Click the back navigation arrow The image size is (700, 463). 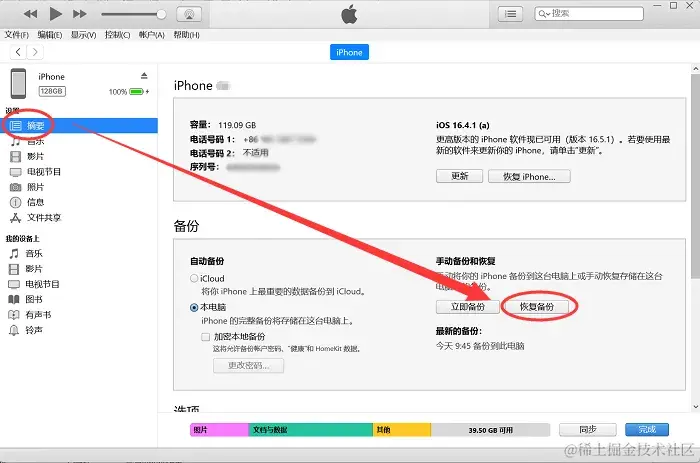click(18, 52)
